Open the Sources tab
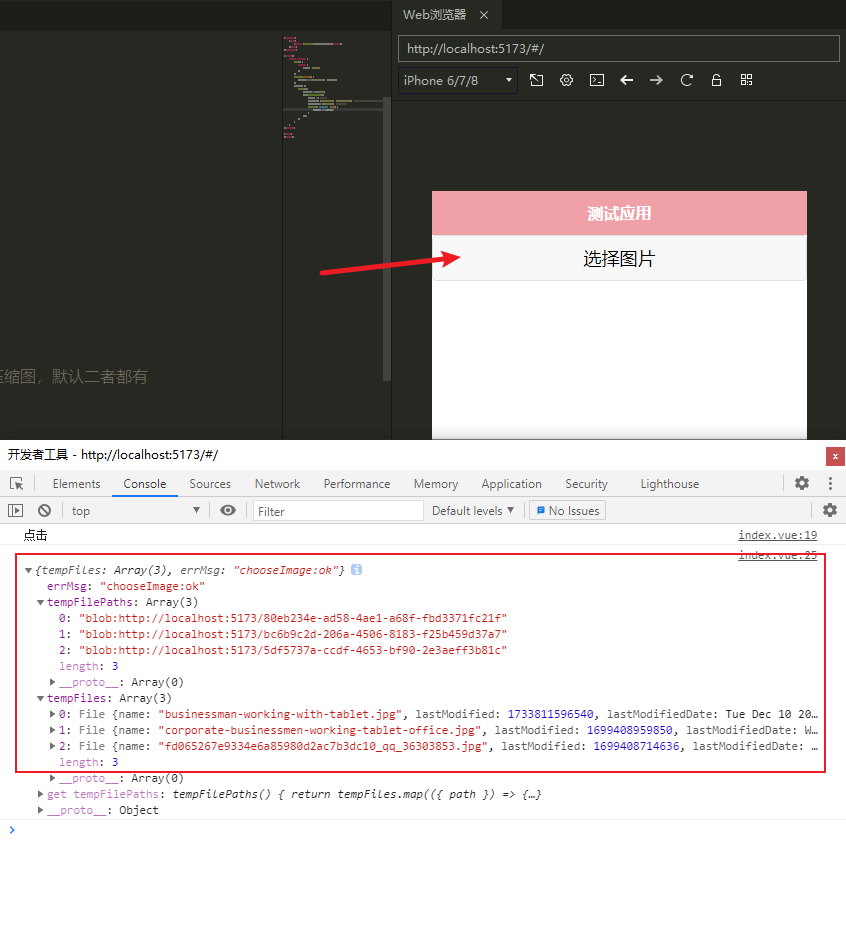 (210, 484)
